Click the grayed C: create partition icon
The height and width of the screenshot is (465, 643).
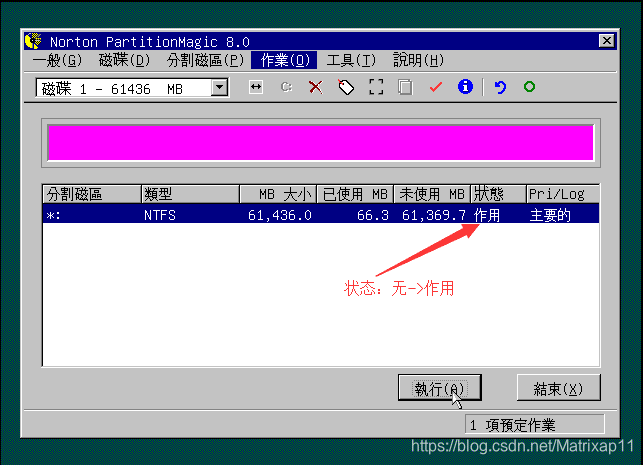[x=286, y=87]
